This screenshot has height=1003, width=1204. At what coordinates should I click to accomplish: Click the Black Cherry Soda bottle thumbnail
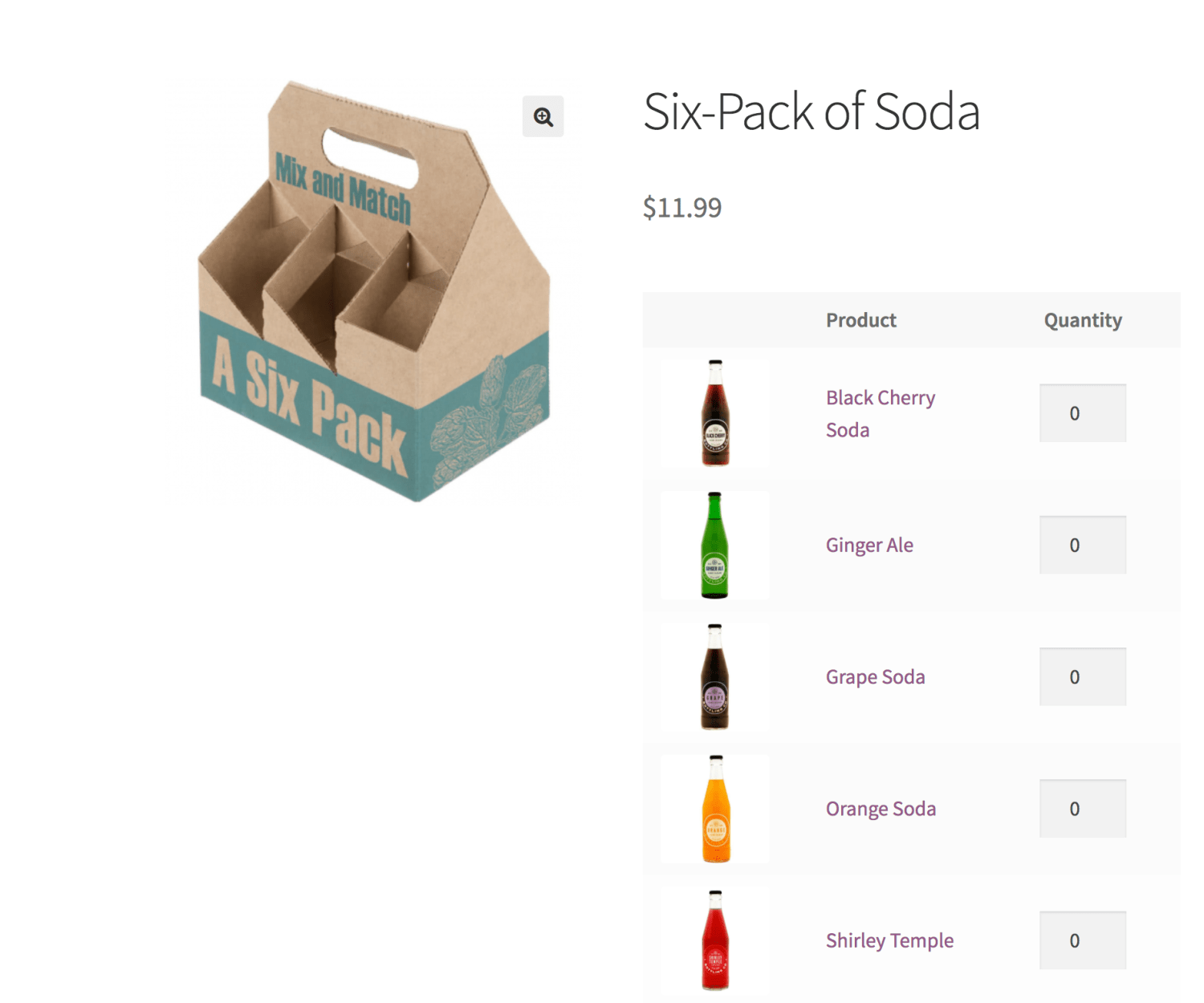pyautogui.click(x=714, y=412)
